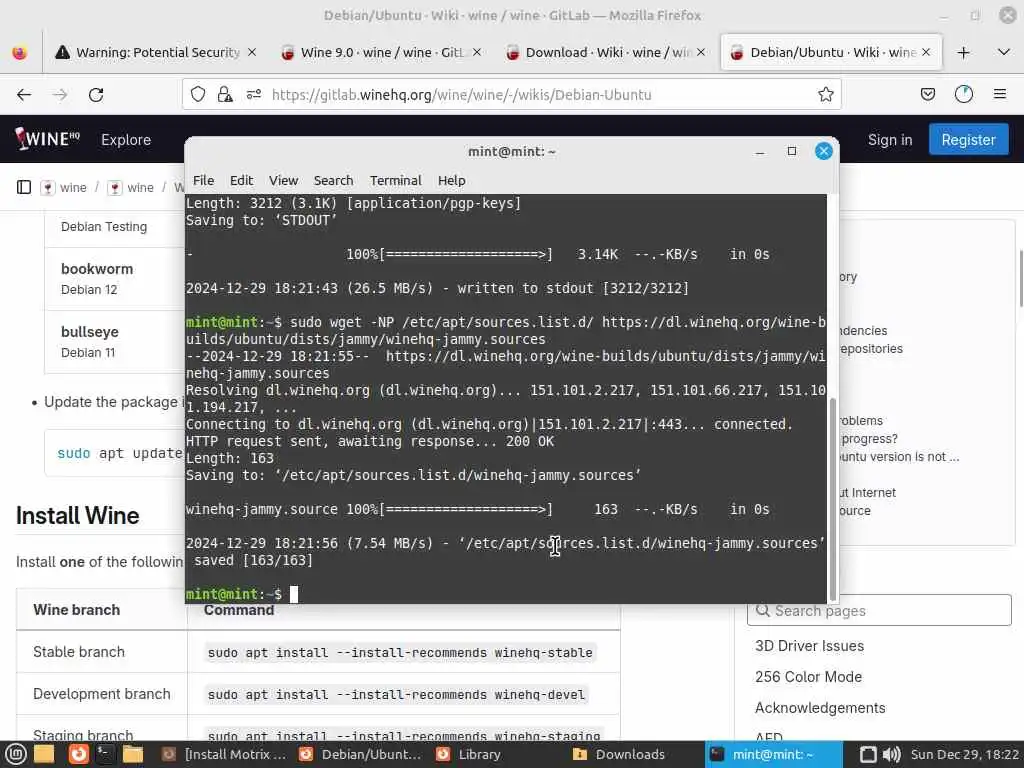
Task: Open the site security padlock icon
Action: tap(225, 95)
